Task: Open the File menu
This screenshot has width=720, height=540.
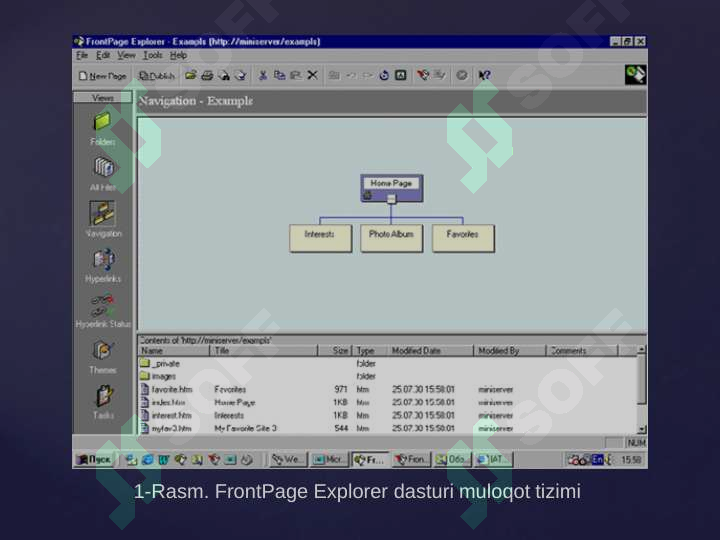Action: pyautogui.click(x=82, y=56)
